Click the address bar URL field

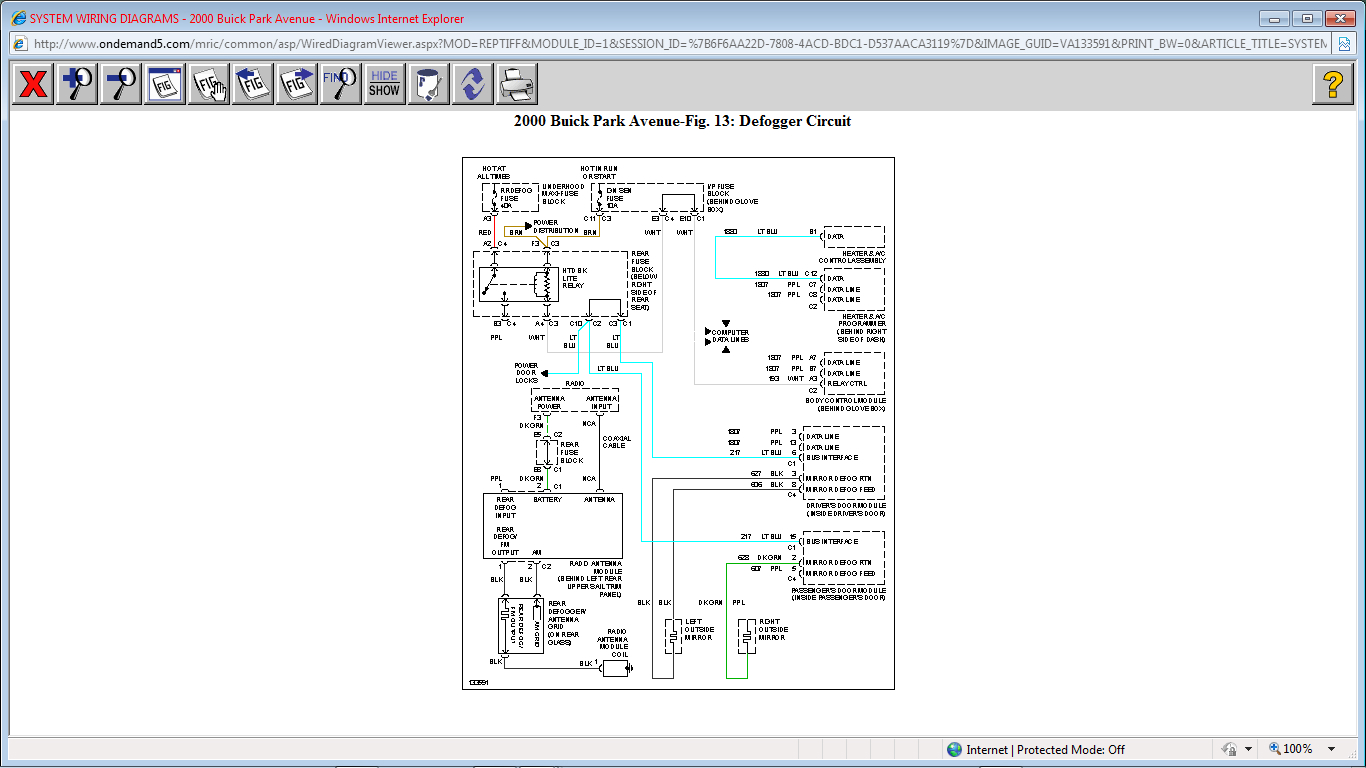tap(680, 43)
